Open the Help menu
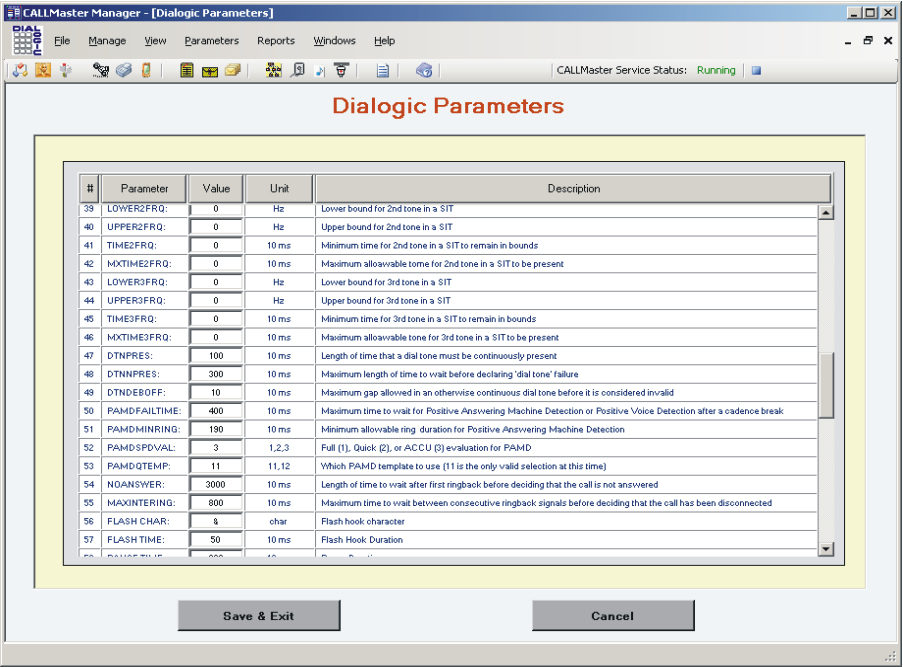903x667 pixels. tap(385, 41)
